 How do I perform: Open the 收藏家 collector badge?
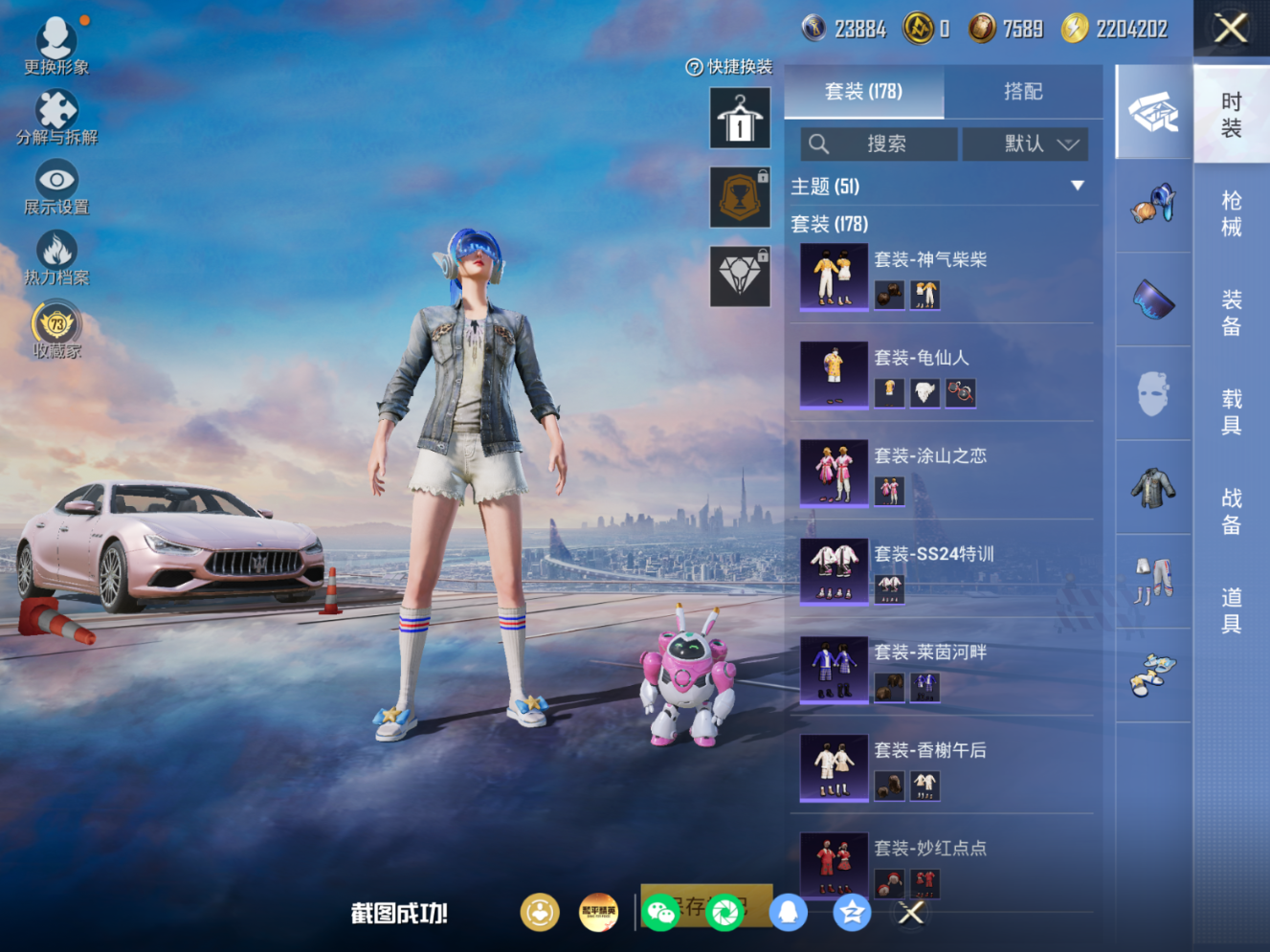[x=56, y=325]
